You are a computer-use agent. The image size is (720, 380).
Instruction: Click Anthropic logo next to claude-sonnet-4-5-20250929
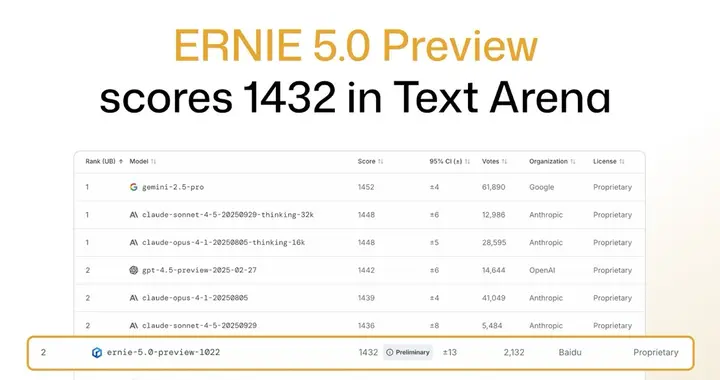[x=134, y=325]
